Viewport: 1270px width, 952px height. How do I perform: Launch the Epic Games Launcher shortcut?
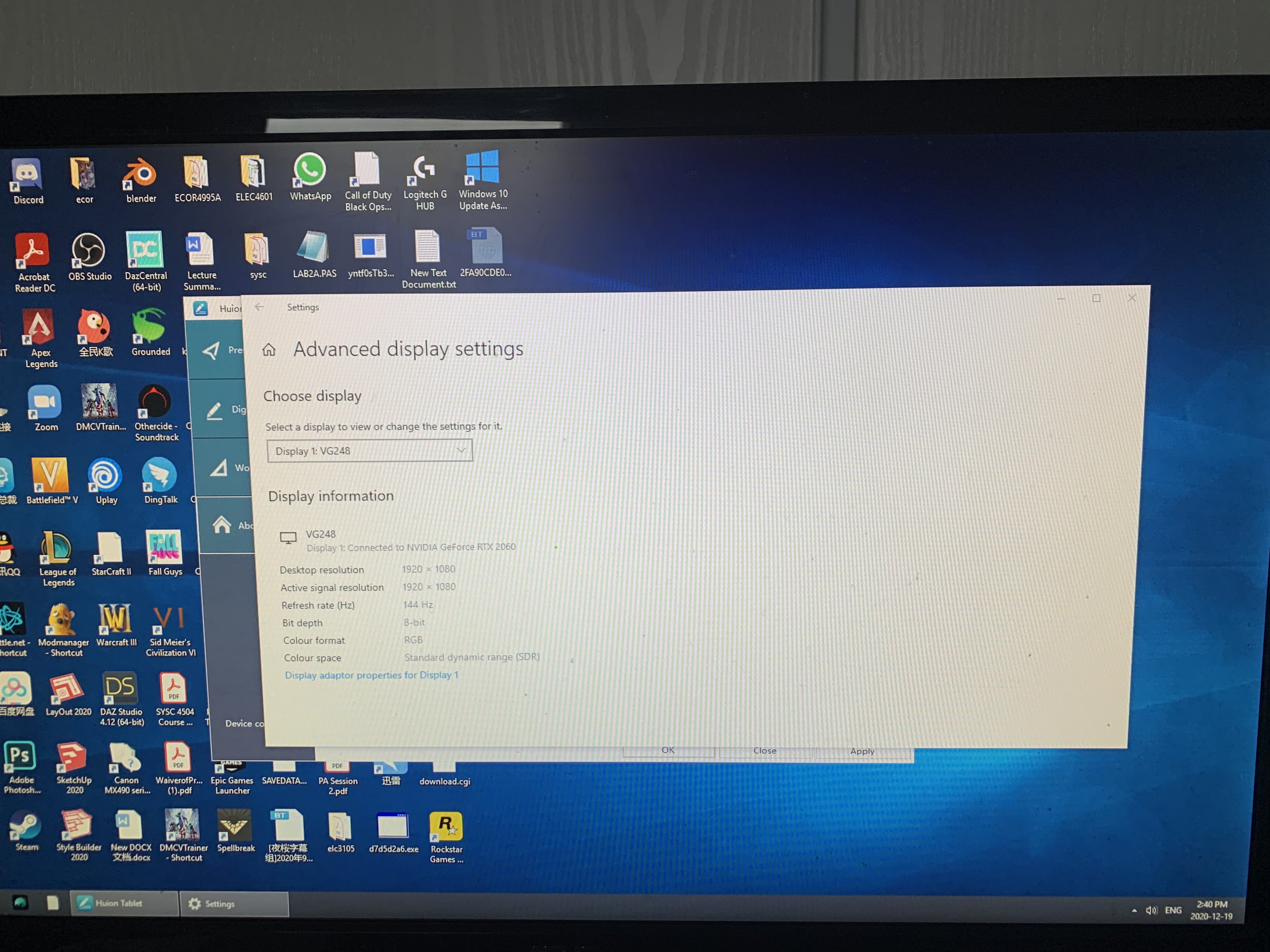coord(231,777)
